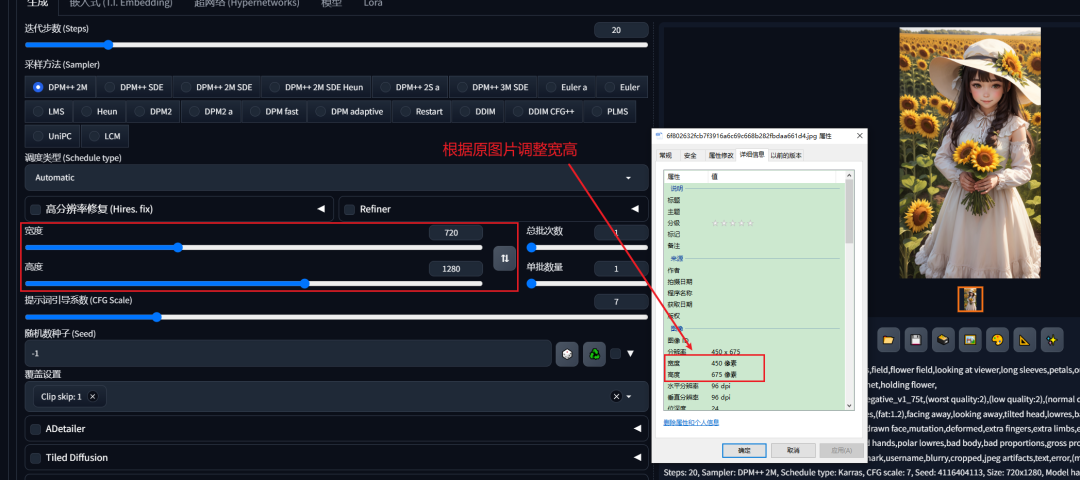Select the DPM++ 2M sampler
Image resolution: width=1080 pixels, height=480 pixels.
(61, 87)
